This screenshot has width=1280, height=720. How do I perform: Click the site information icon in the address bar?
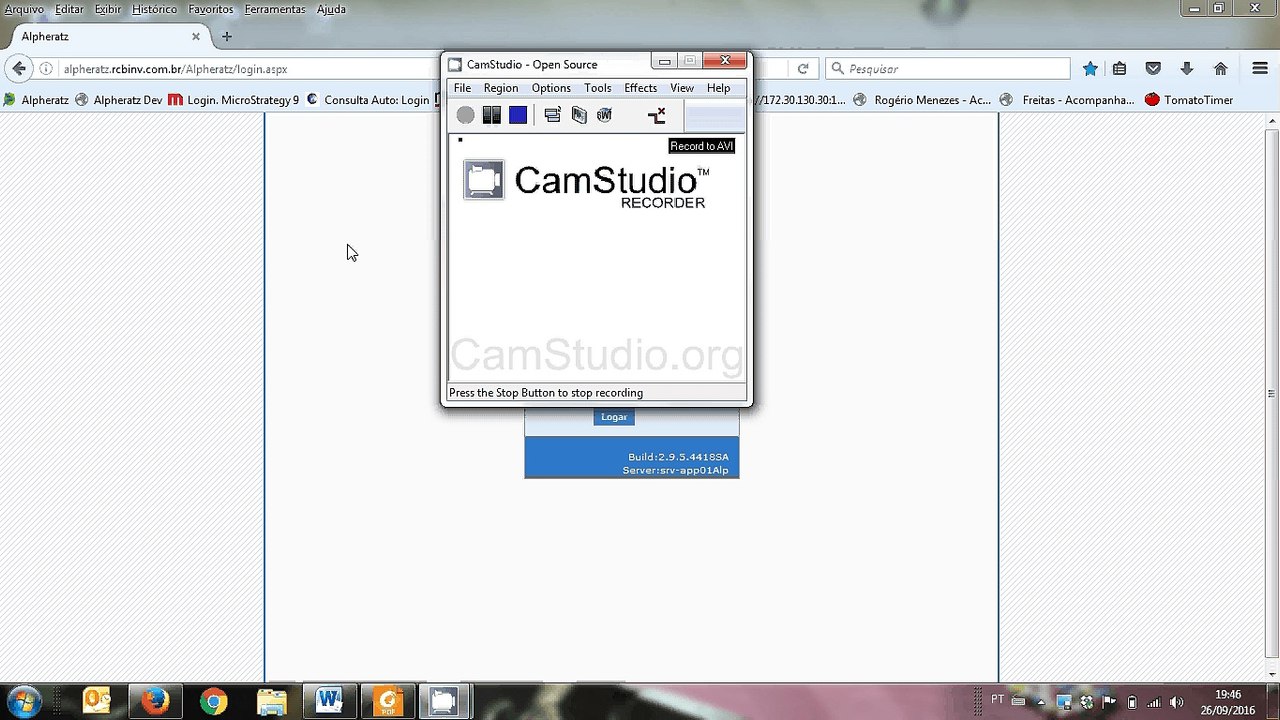pos(46,69)
